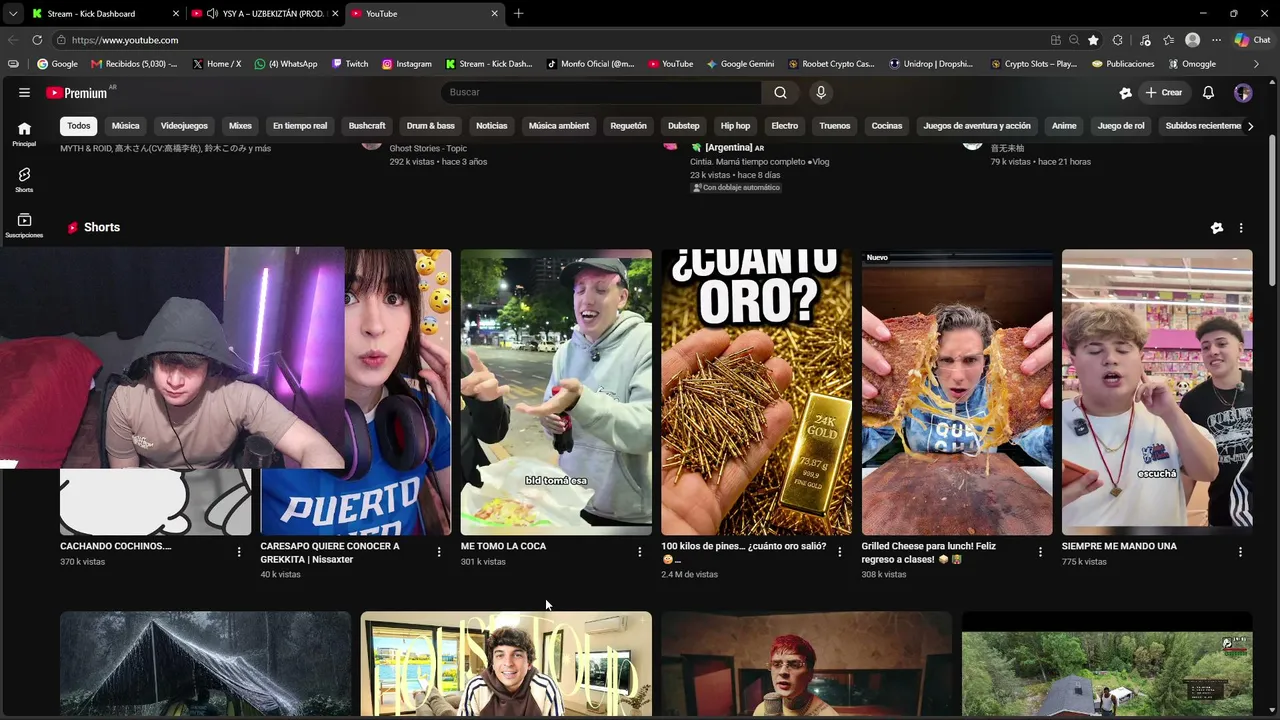This screenshot has height=720, width=1280.
Task: Open the browser favorites list icon
Action: tap(1168, 40)
